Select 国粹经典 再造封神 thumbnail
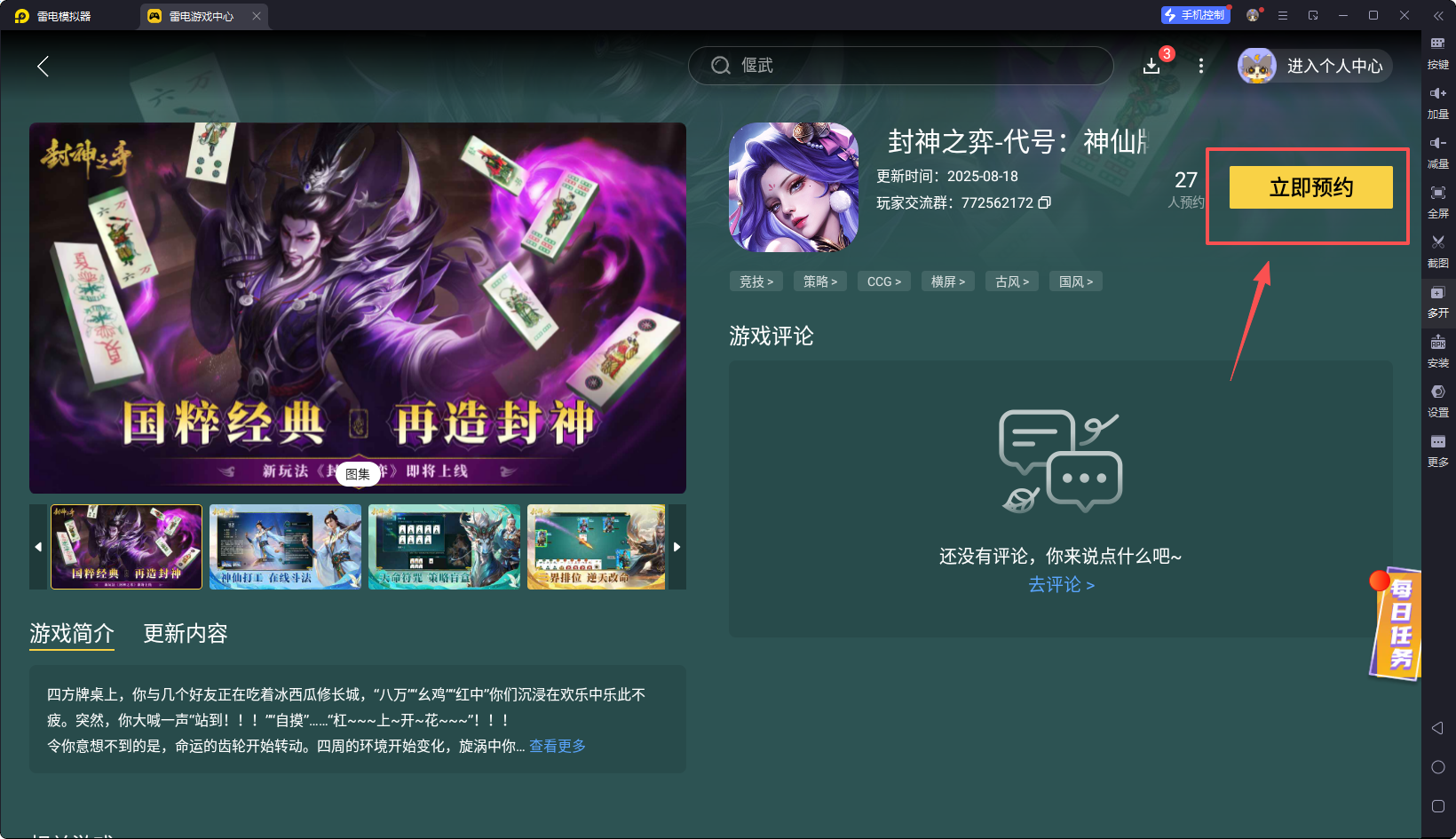Viewport: 1456px width, 839px height. pyautogui.click(x=126, y=547)
